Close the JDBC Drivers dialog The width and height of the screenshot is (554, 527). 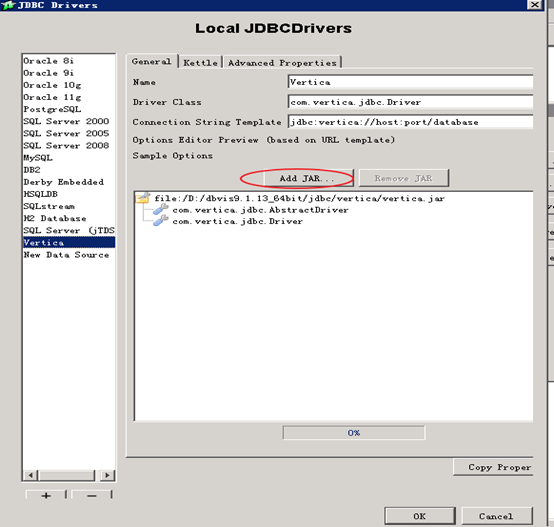pyautogui.click(x=535, y=5)
